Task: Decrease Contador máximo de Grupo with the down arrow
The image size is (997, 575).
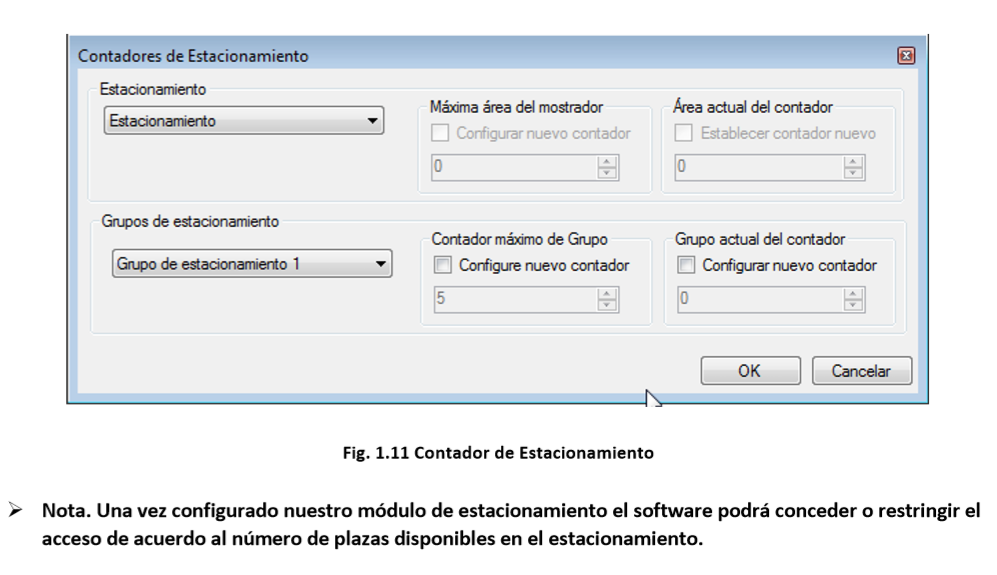Action: 607,305
